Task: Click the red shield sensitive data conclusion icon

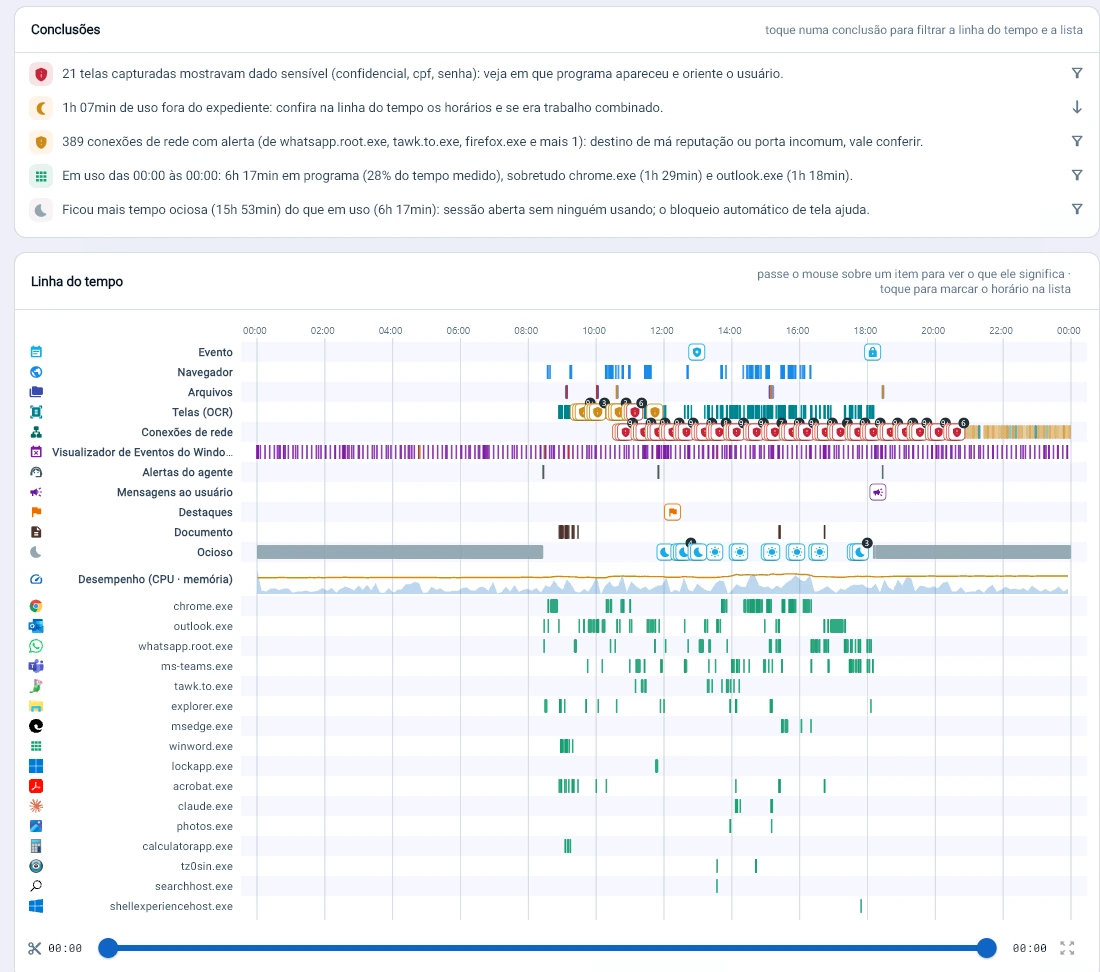Action: click(x=41, y=74)
